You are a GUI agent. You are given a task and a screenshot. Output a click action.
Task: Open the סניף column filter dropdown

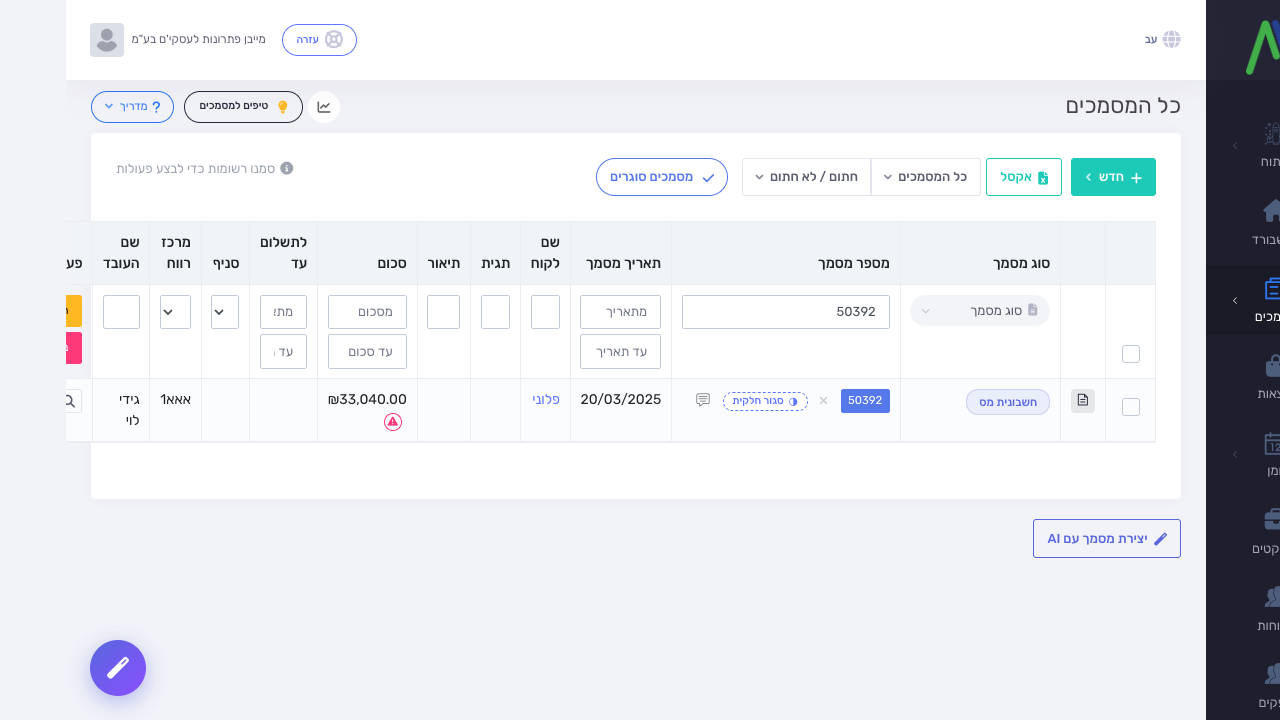tap(225, 312)
